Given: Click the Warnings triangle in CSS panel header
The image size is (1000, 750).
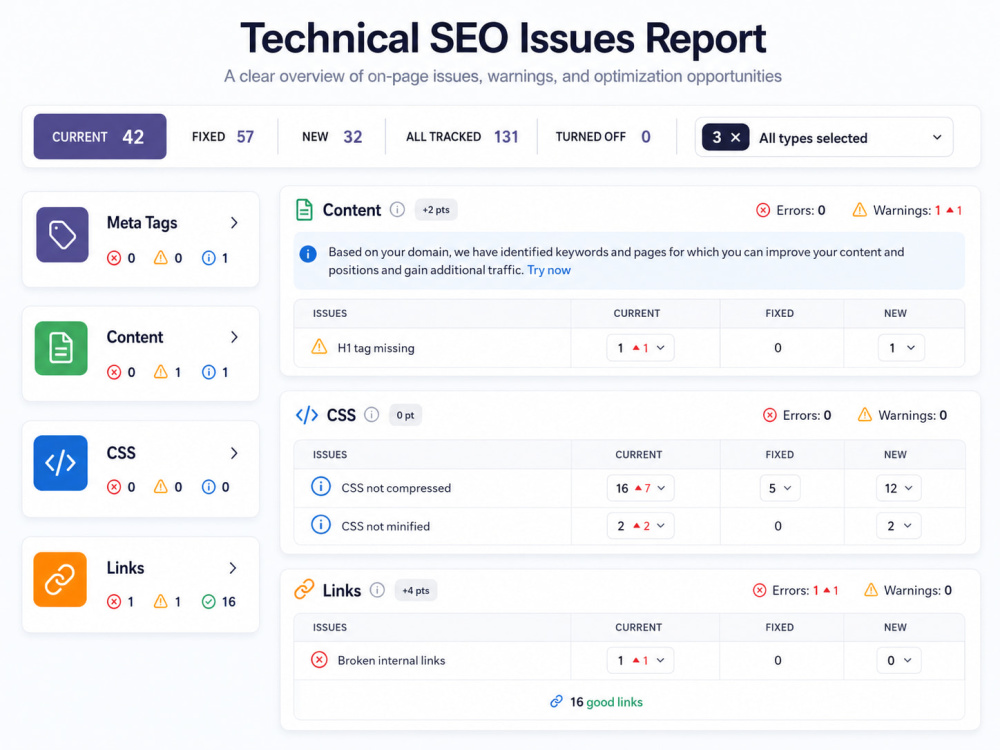Looking at the screenshot, I should pyautogui.click(x=865, y=415).
